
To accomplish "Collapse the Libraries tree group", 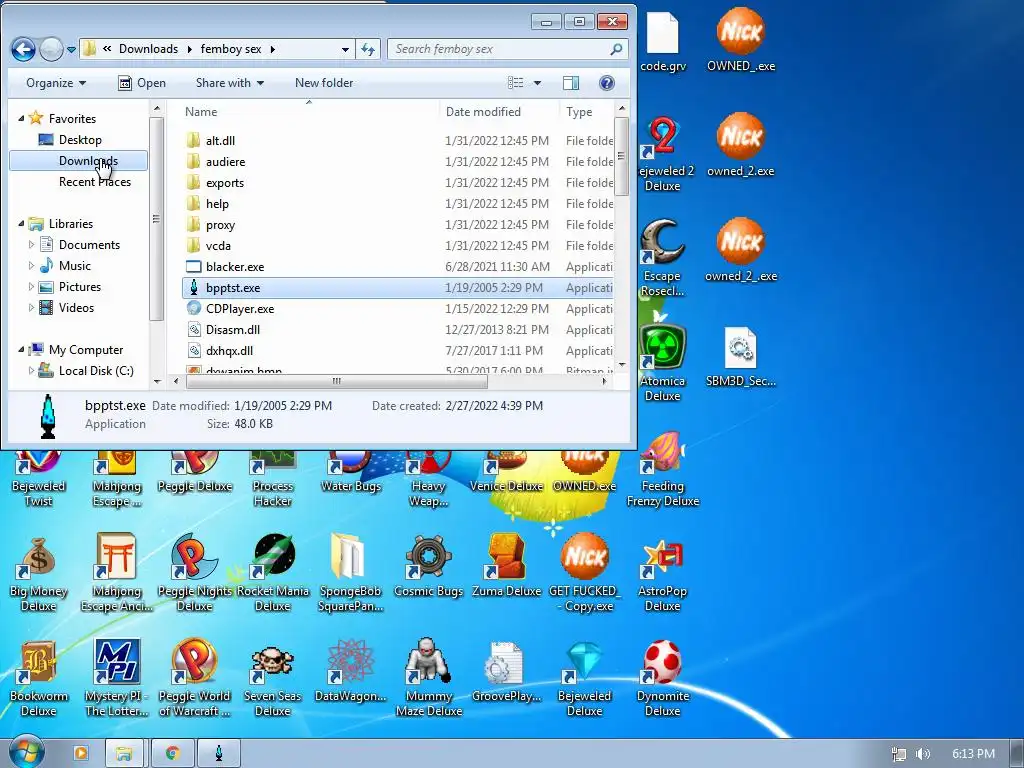I will (21, 223).
